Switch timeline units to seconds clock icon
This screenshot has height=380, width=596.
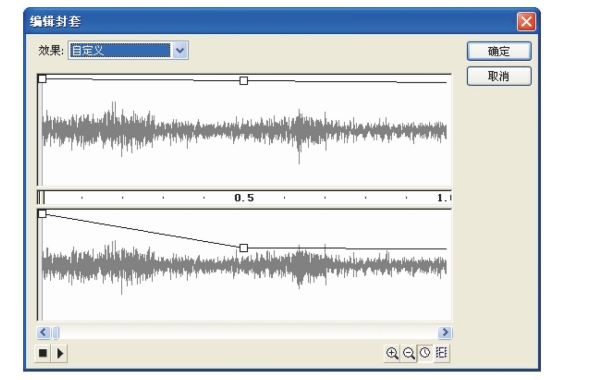pyautogui.click(x=425, y=353)
